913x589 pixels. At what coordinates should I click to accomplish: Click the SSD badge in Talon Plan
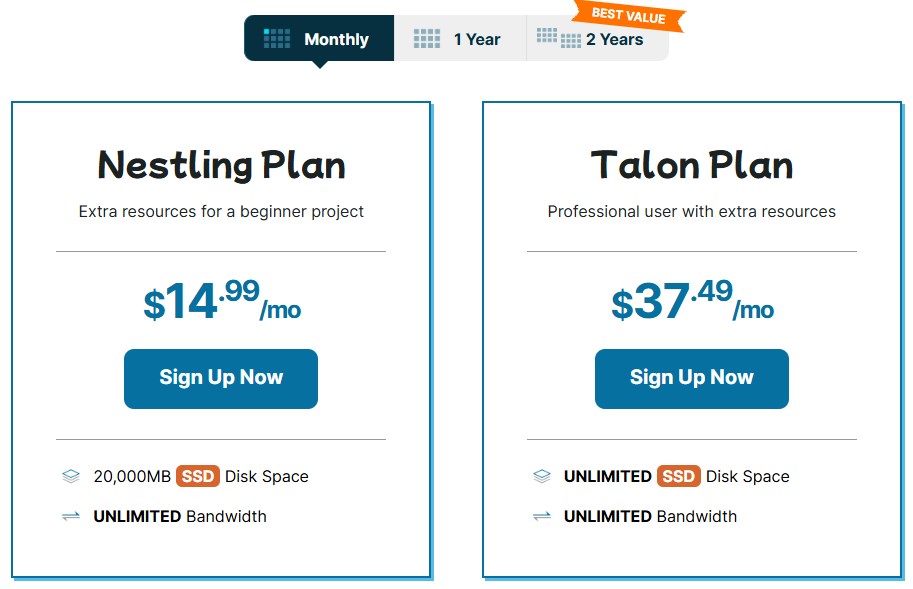point(679,477)
